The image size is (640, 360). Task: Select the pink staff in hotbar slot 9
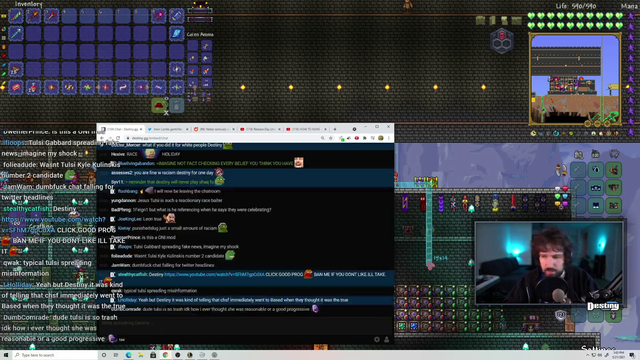point(159,16)
